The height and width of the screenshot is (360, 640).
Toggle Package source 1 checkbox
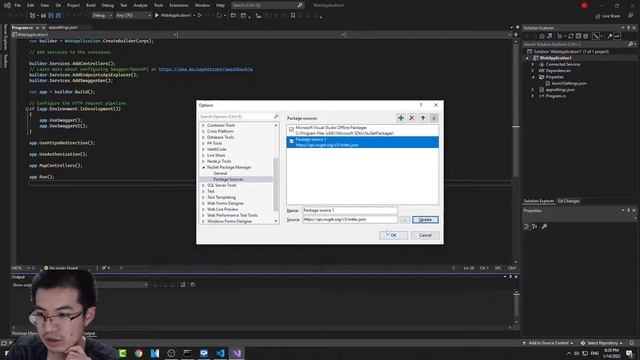click(x=291, y=141)
